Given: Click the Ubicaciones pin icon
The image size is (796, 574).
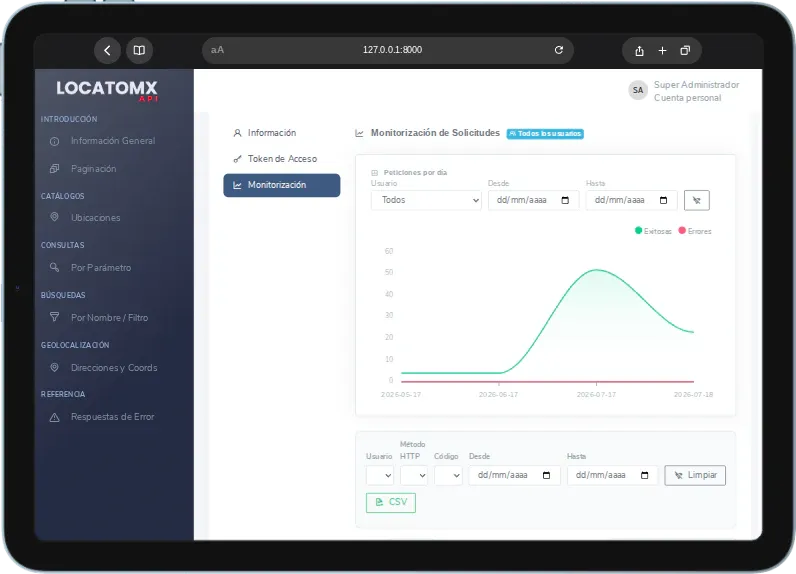Looking at the screenshot, I should (54, 217).
